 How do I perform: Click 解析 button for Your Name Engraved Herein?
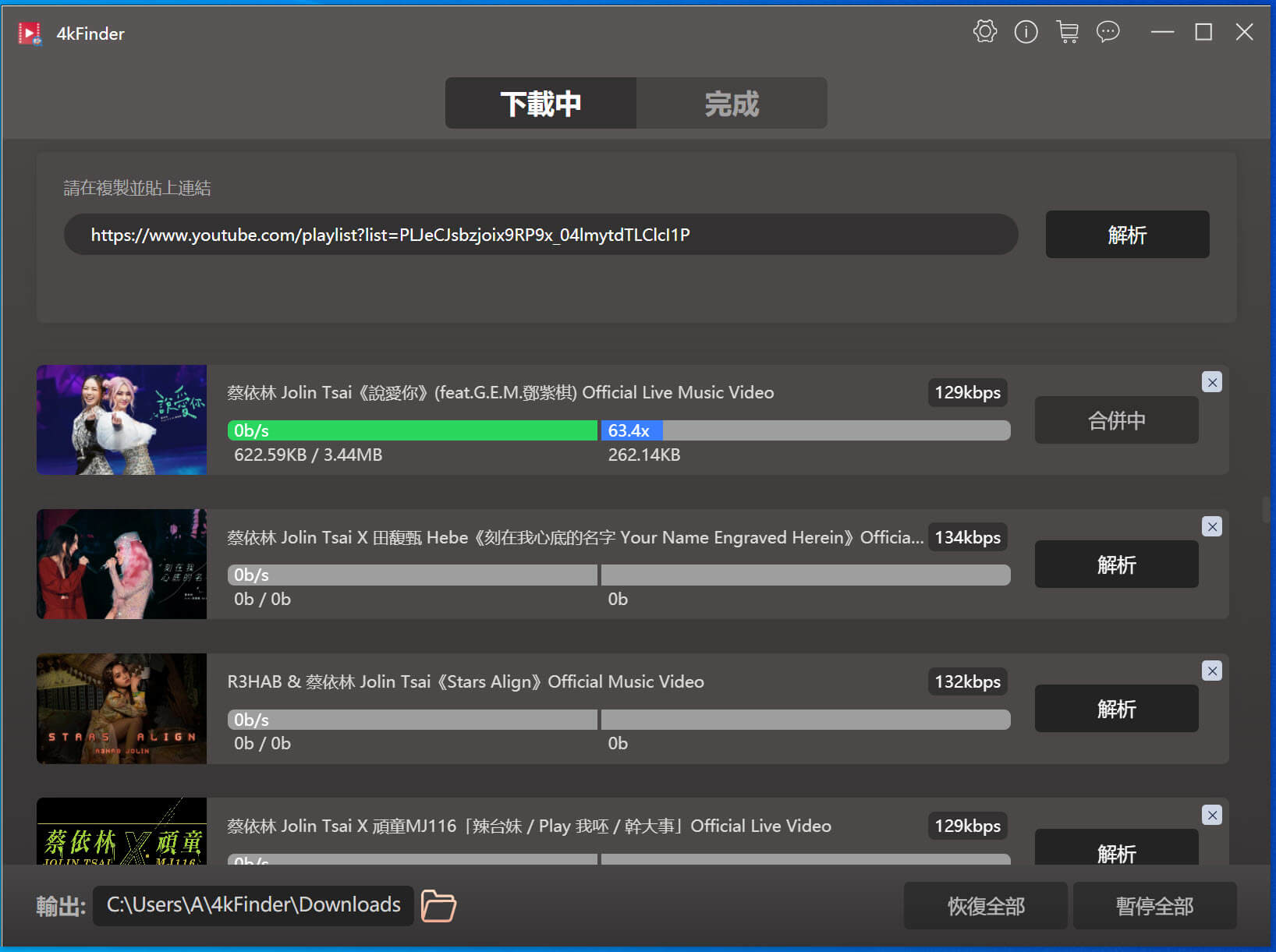(x=1116, y=564)
